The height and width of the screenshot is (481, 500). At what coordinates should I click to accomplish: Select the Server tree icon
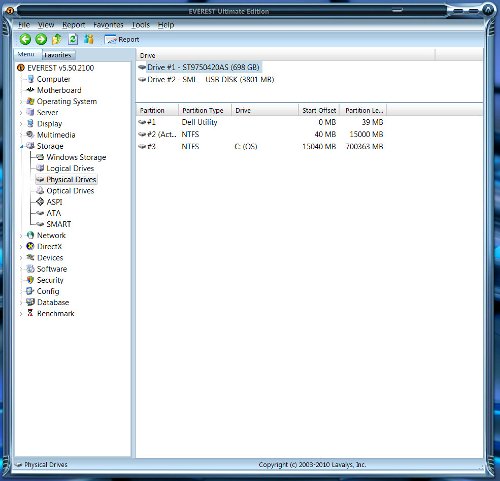pyautogui.click(x=30, y=112)
